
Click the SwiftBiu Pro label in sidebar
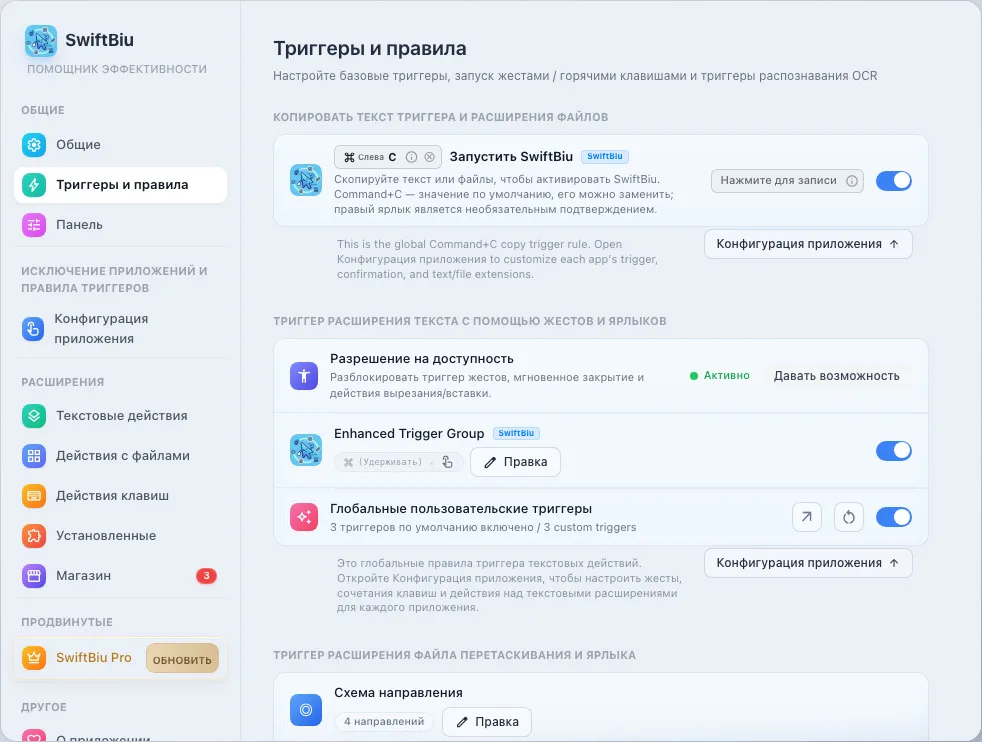(93, 657)
